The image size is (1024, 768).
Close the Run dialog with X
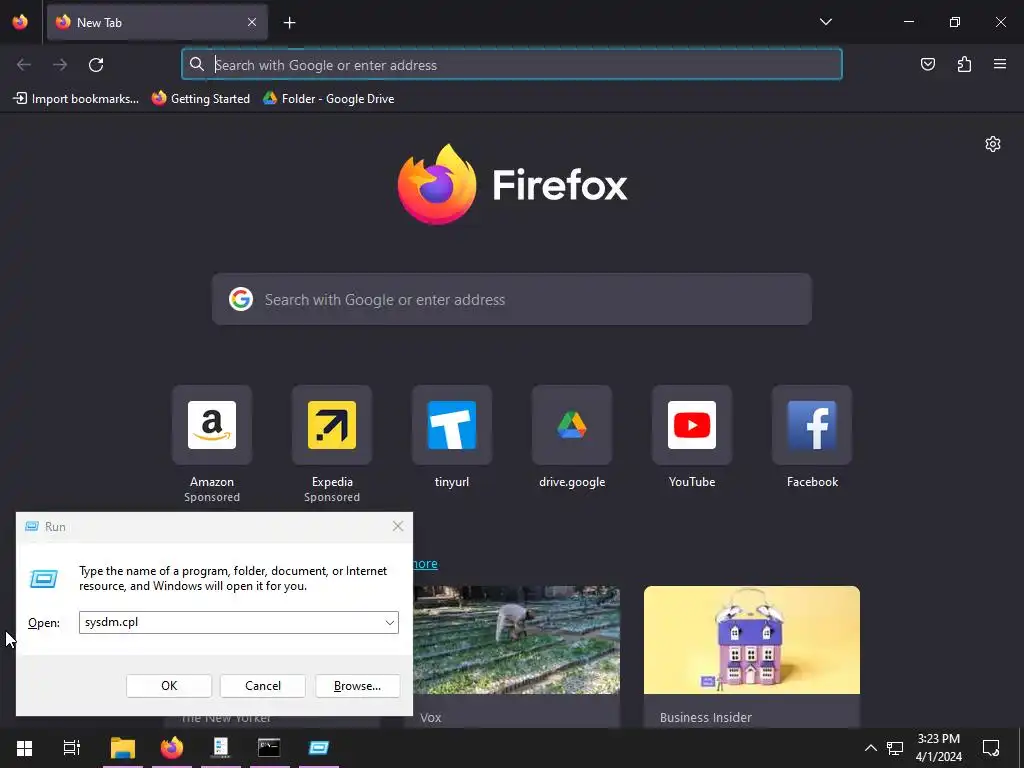[x=398, y=526]
